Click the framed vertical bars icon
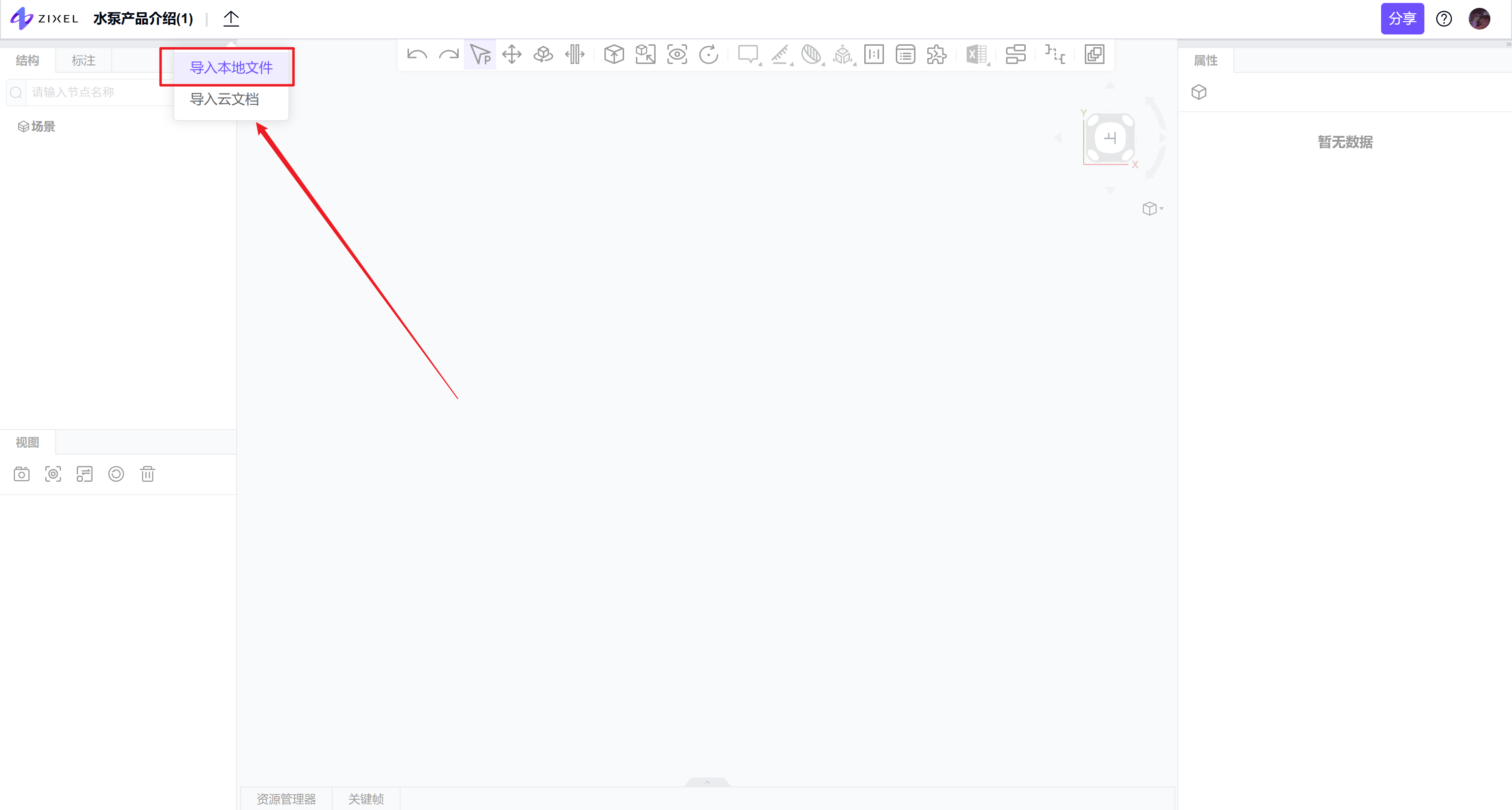The height and width of the screenshot is (810, 1512). [x=874, y=55]
